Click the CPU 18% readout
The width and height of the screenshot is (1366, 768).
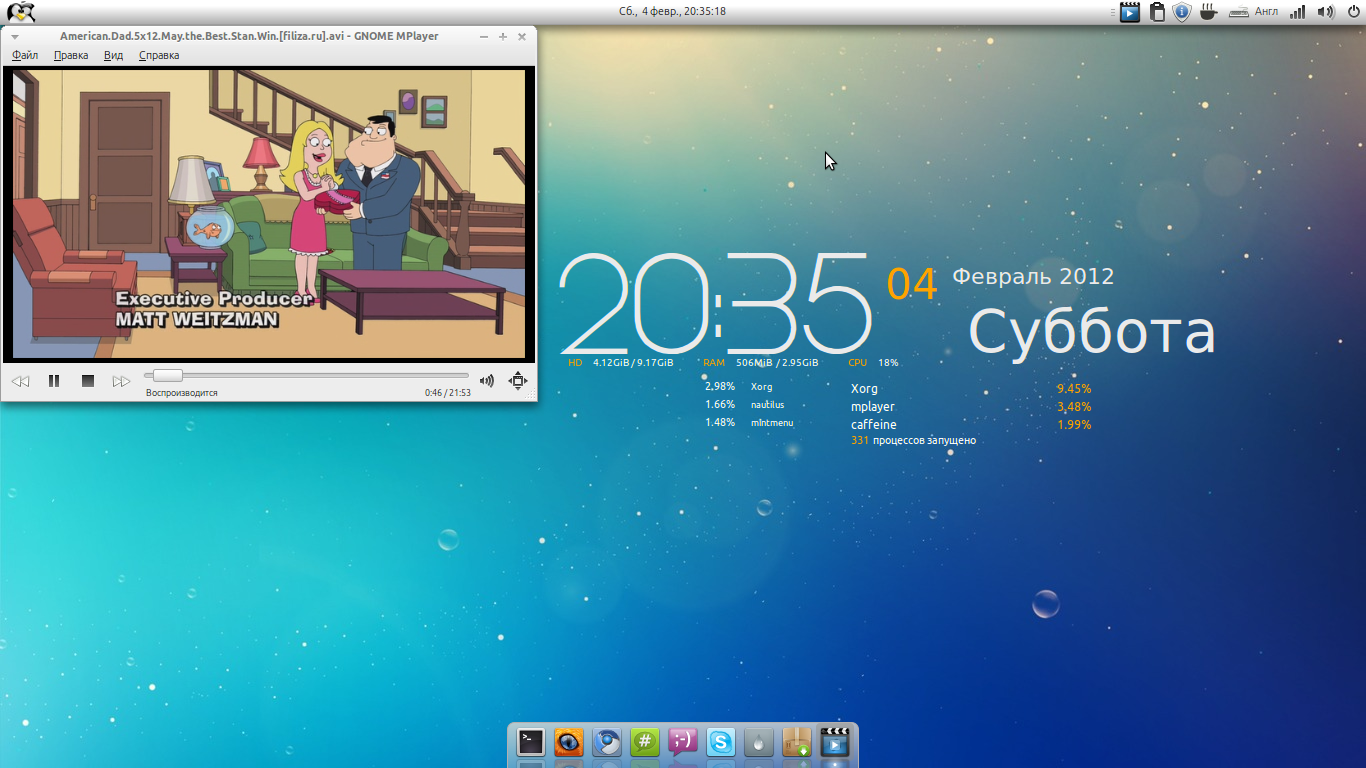tap(873, 363)
